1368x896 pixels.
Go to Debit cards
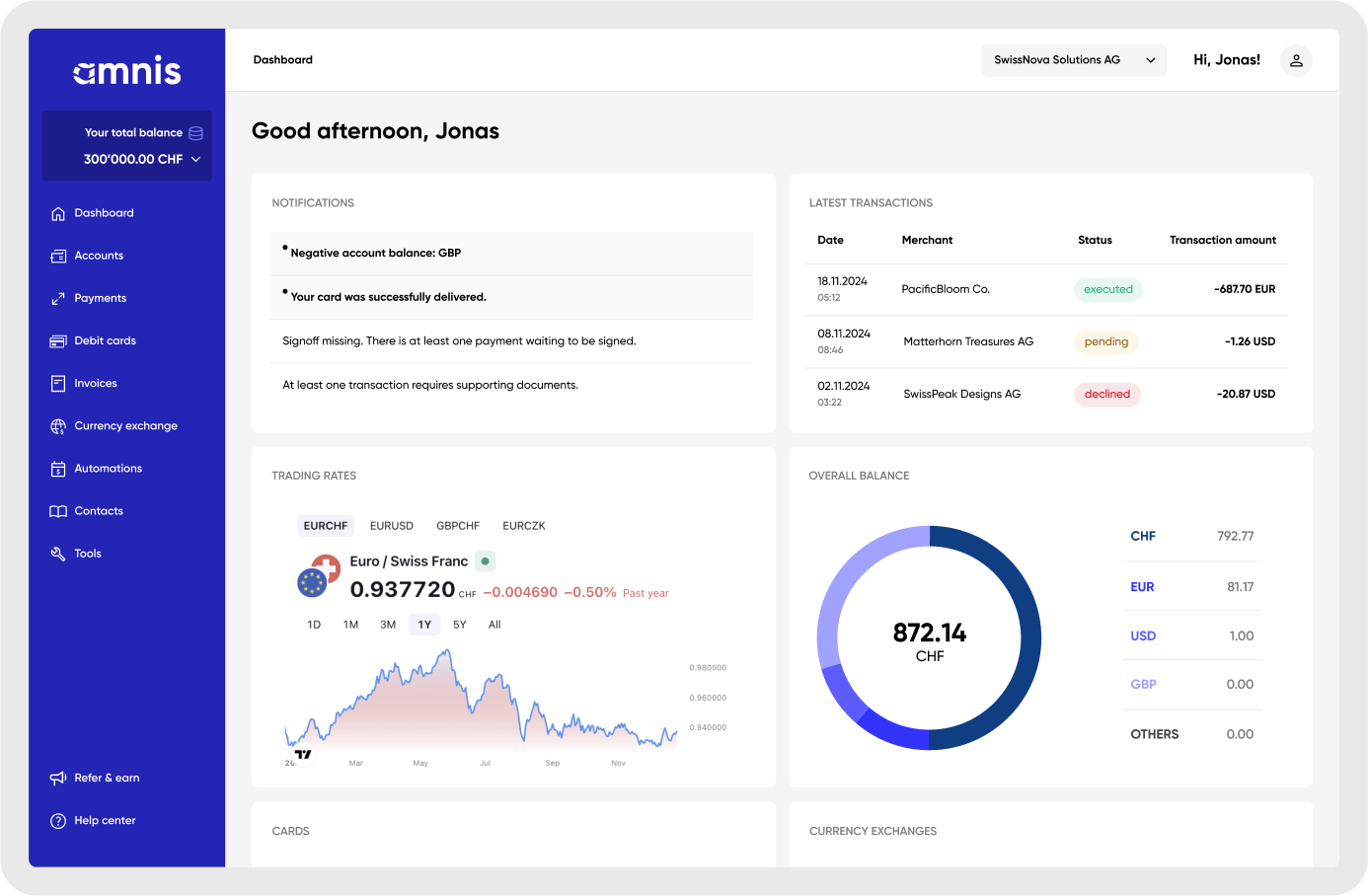[x=104, y=340]
